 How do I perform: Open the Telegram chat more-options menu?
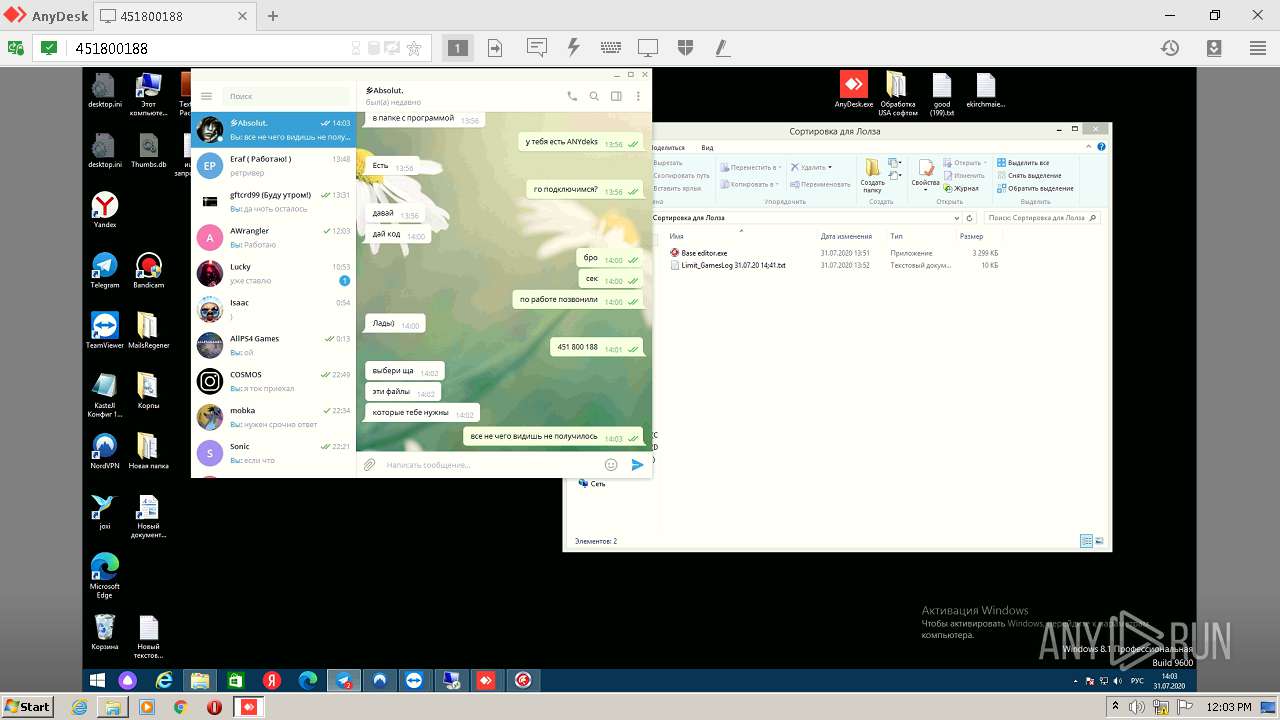click(637, 96)
